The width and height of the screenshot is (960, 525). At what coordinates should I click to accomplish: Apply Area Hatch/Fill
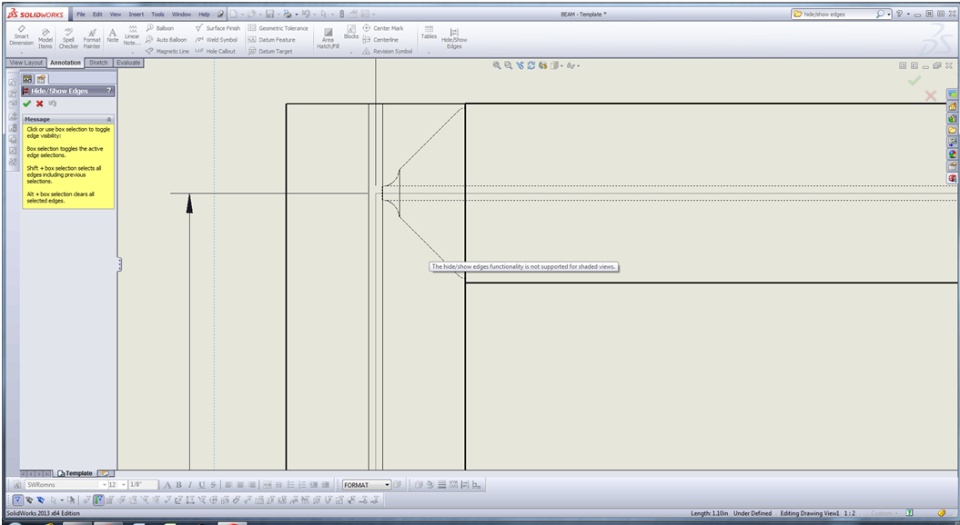[x=328, y=38]
